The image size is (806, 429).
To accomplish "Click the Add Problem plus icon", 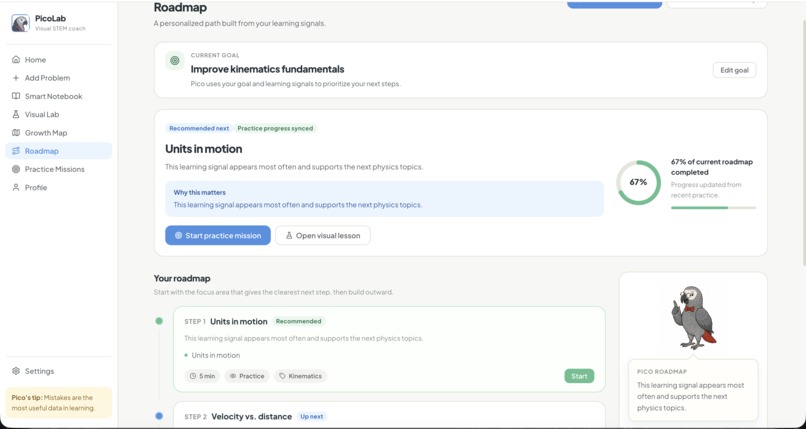I will (16, 78).
